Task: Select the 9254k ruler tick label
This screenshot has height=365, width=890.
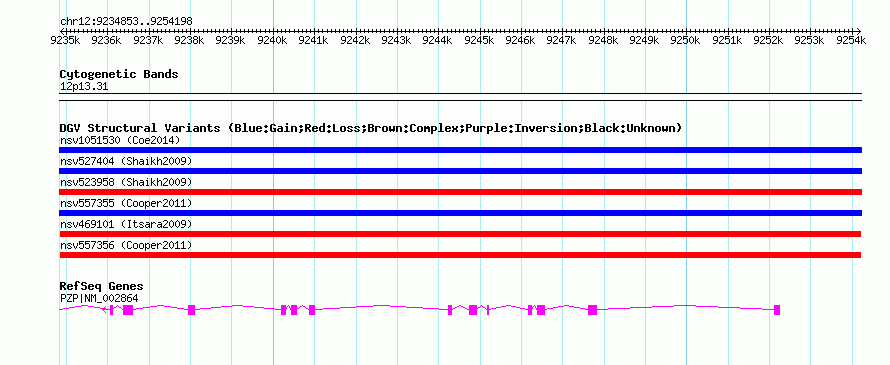Action: coord(851,40)
